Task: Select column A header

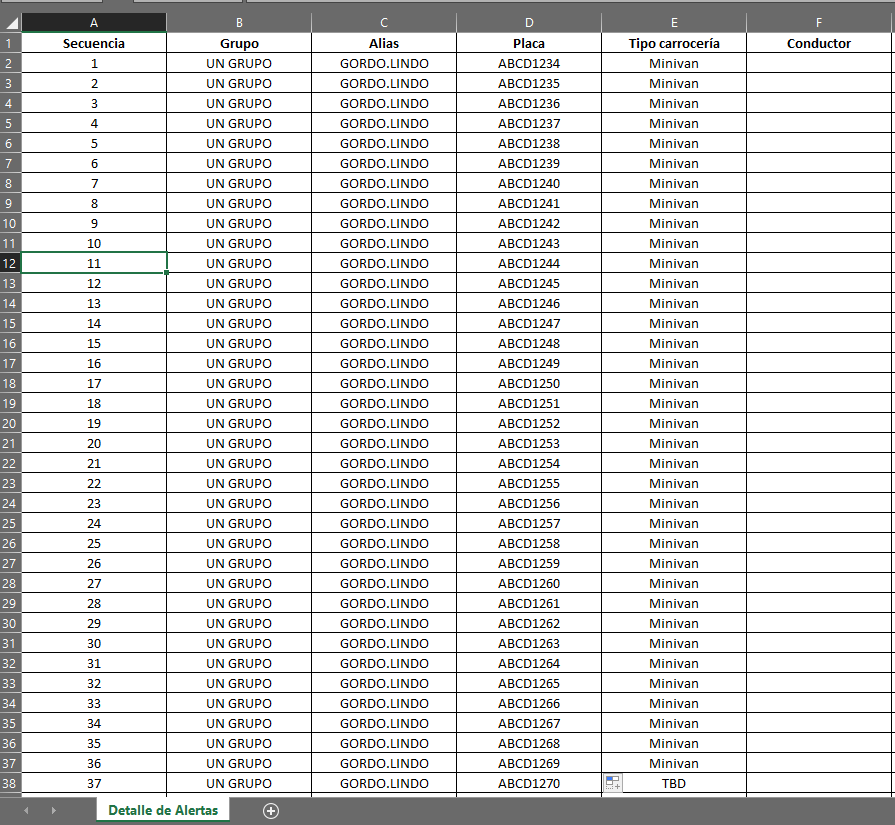Action: [94, 23]
